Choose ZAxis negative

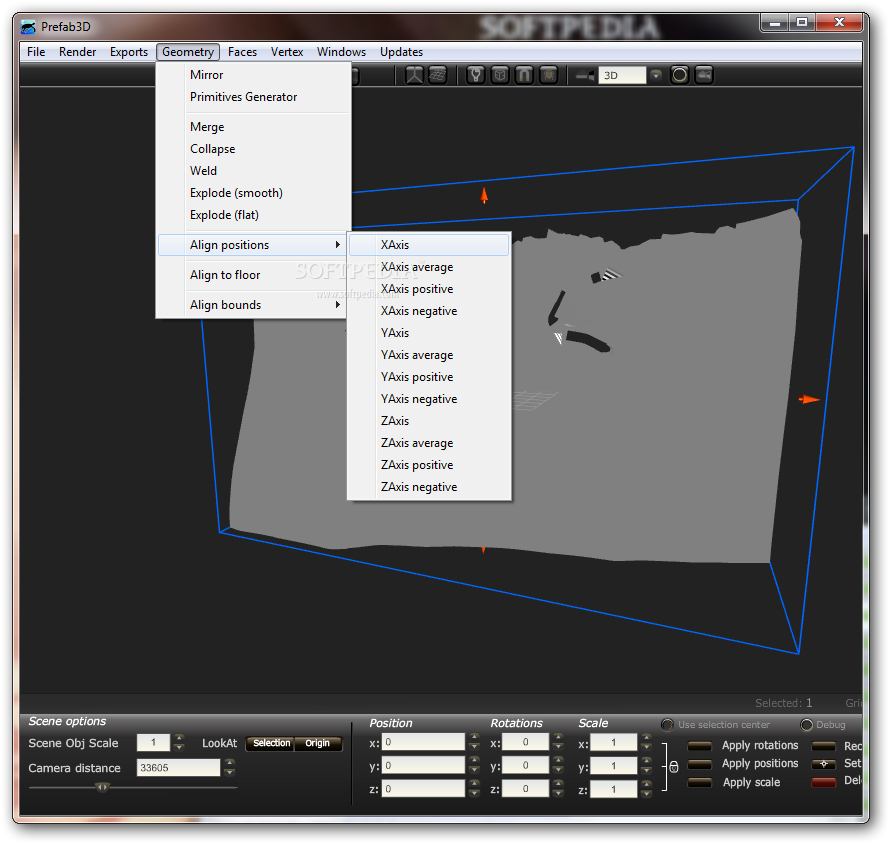coord(429,487)
